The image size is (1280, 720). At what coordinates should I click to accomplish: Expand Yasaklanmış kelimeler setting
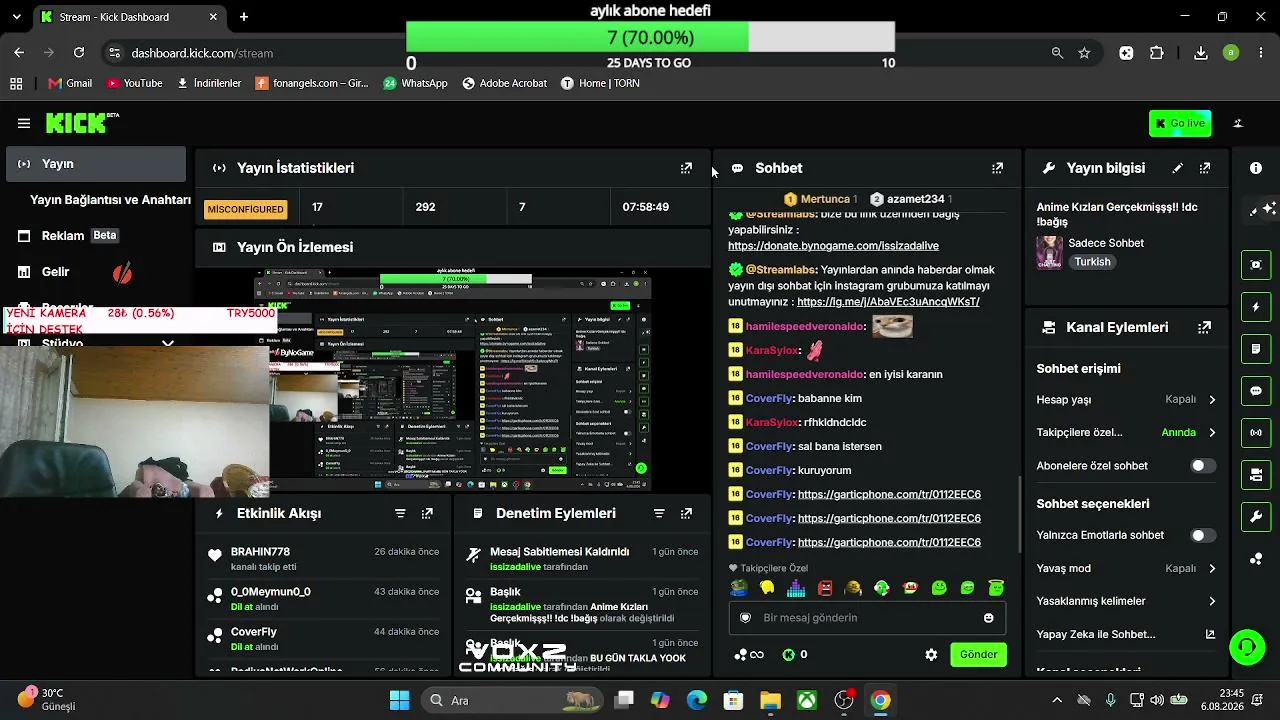tap(1126, 601)
